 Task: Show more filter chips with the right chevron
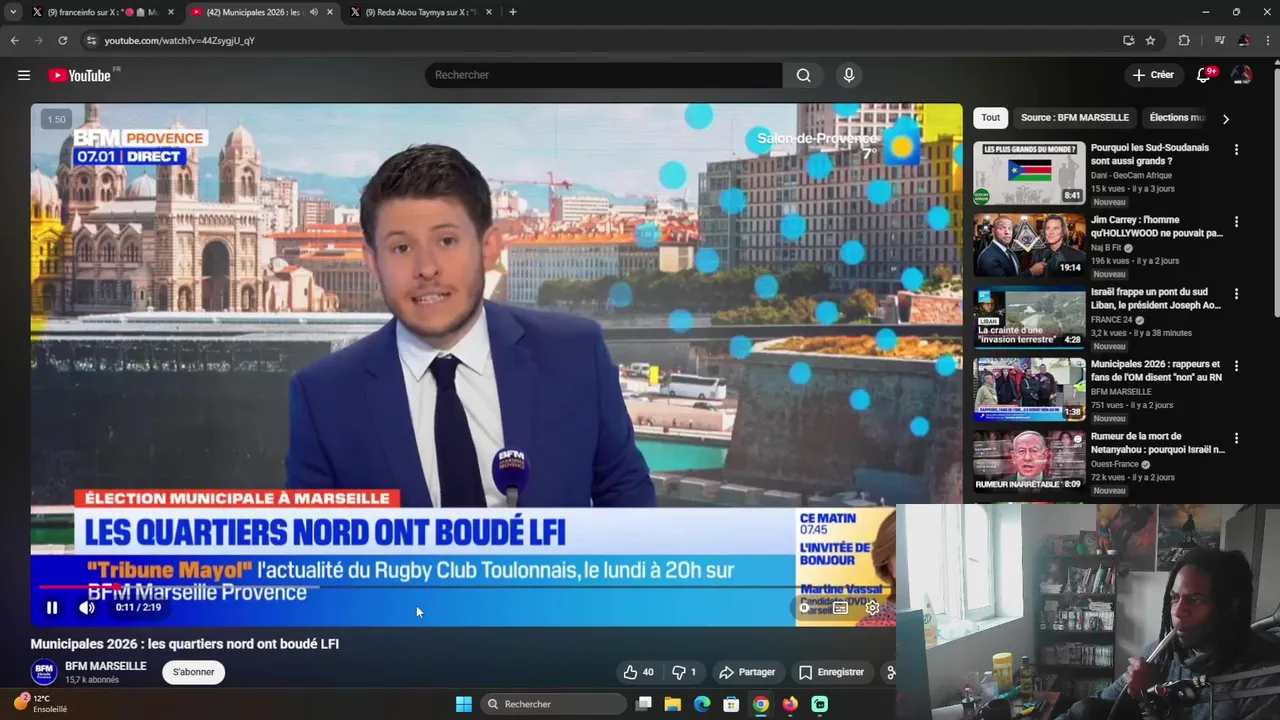click(1226, 118)
